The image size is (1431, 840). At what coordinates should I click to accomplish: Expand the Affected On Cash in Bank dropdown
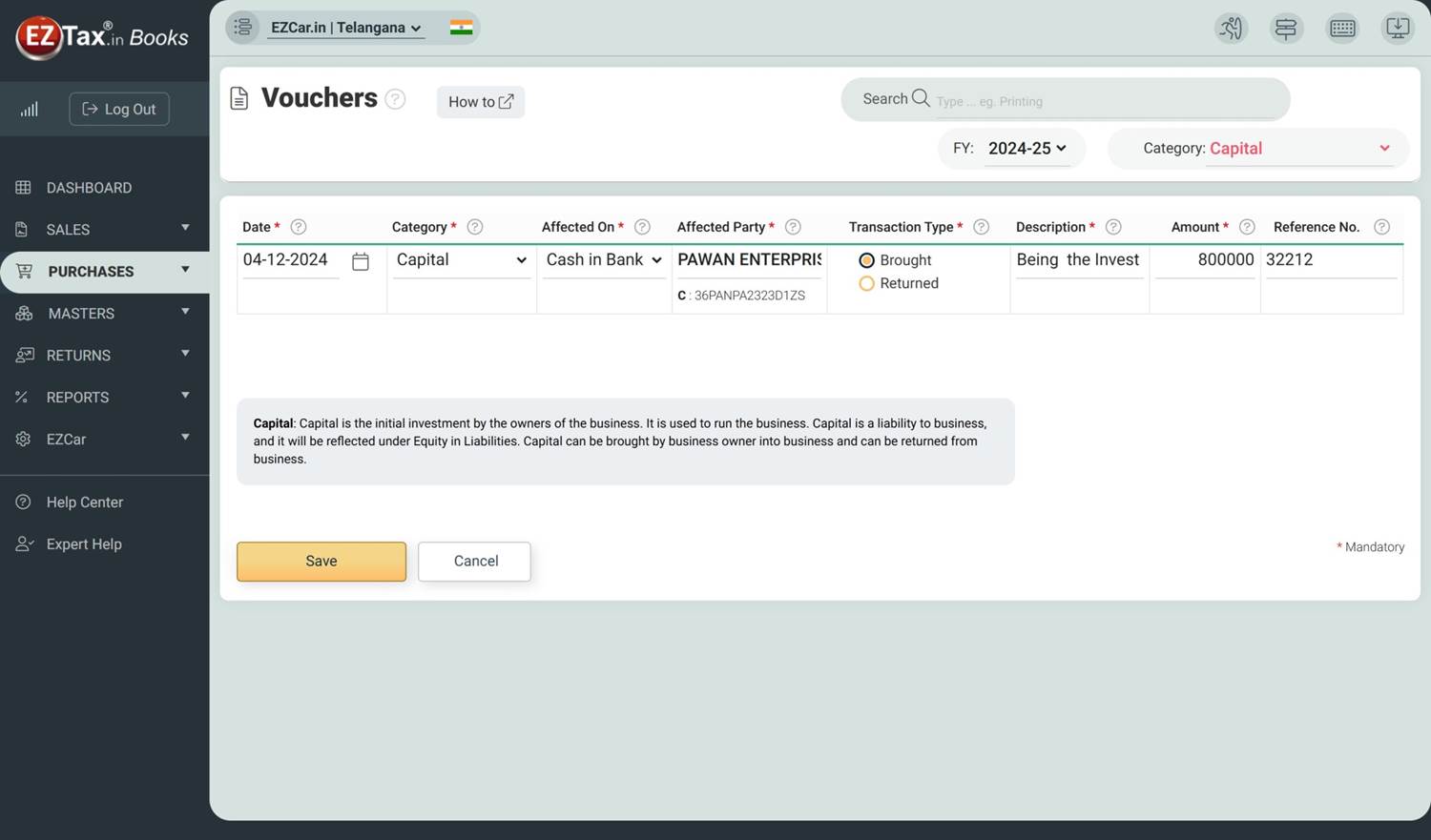coord(604,260)
